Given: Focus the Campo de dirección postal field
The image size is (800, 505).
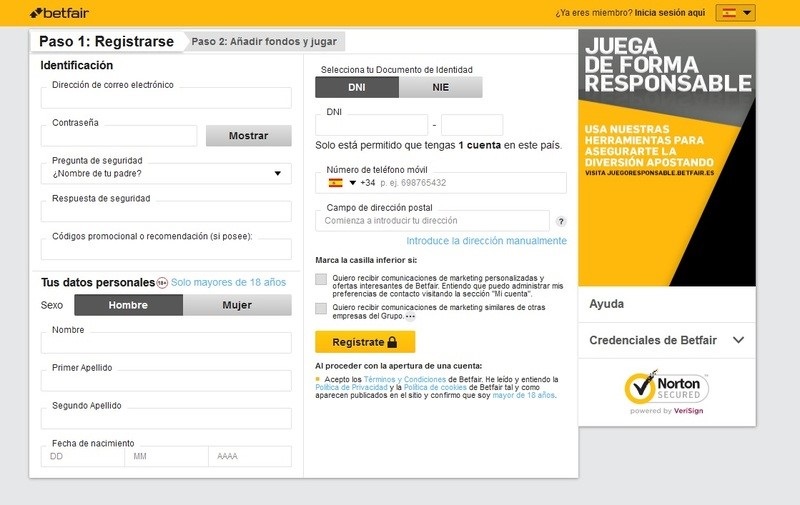Looking at the screenshot, I should click(432, 221).
